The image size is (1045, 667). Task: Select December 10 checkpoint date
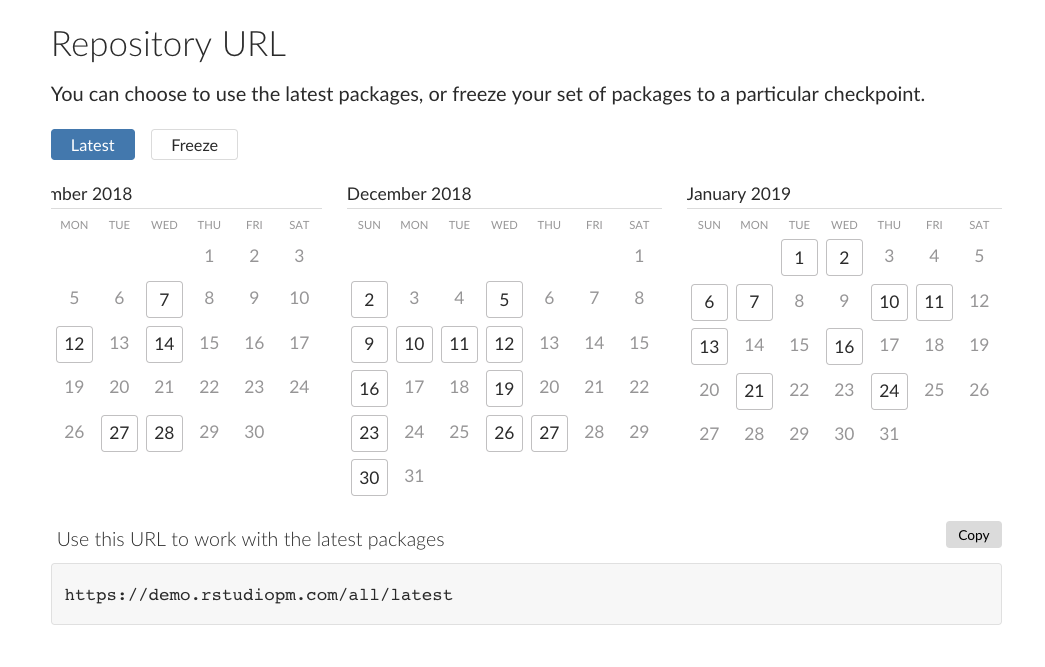click(x=414, y=344)
